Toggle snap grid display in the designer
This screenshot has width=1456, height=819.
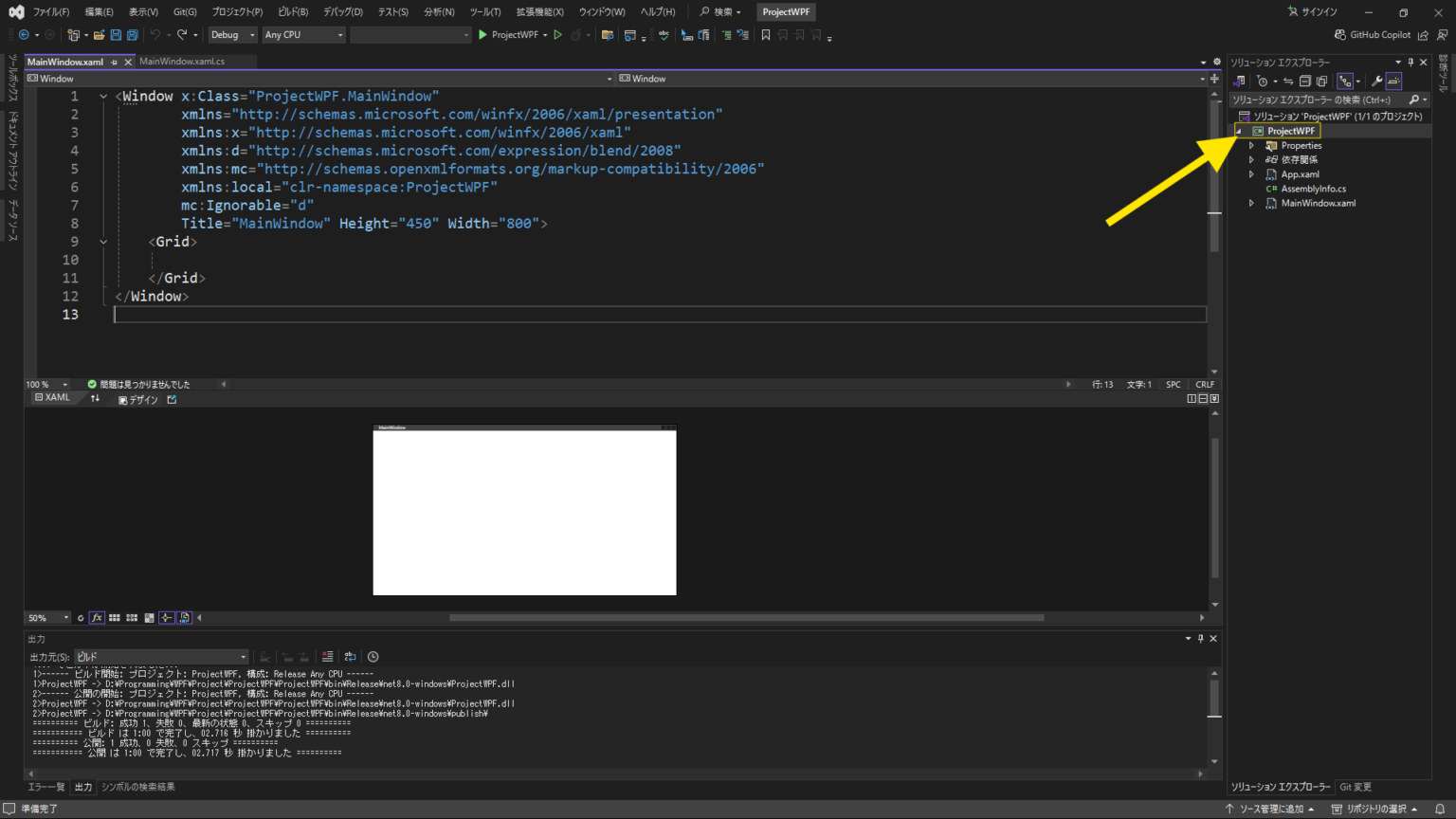tap(115, 617)
